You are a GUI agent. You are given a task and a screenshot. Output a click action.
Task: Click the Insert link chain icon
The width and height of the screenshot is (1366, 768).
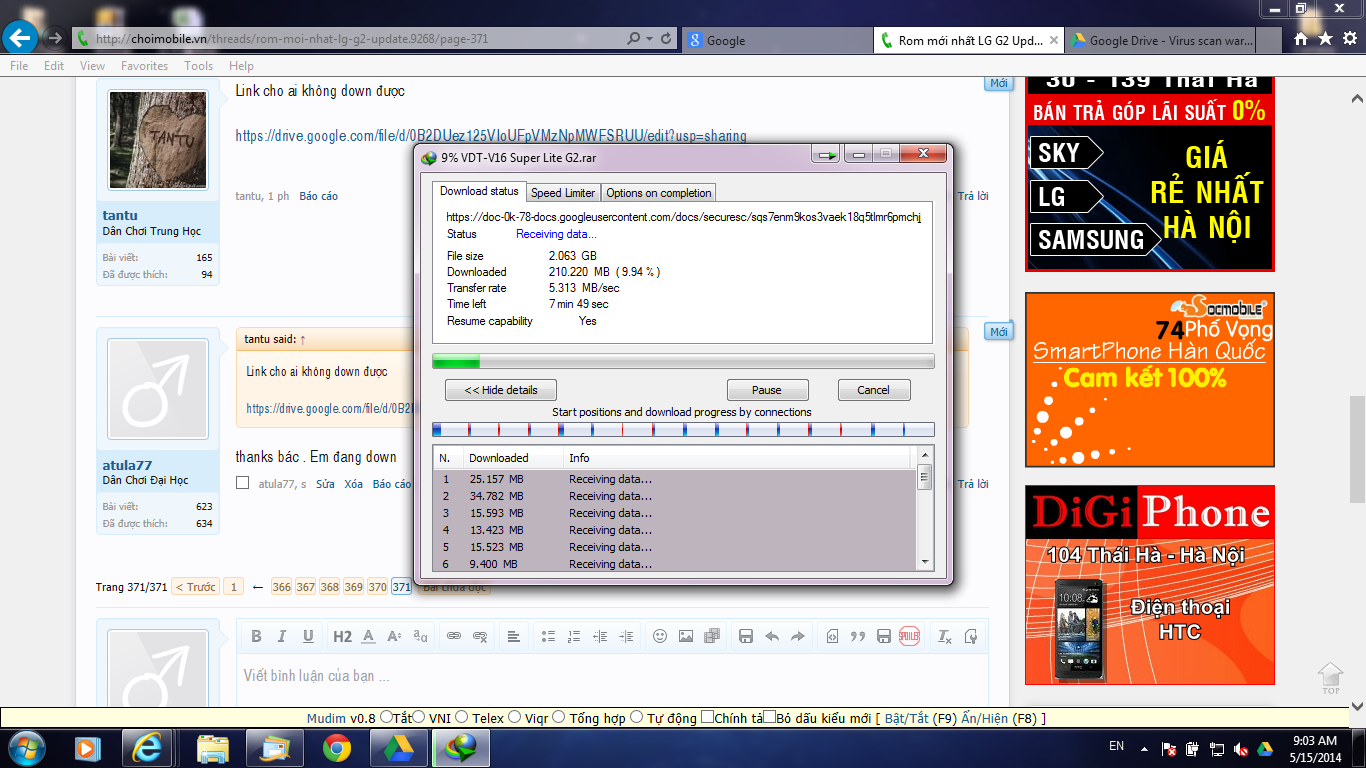[x=453, y=636]
